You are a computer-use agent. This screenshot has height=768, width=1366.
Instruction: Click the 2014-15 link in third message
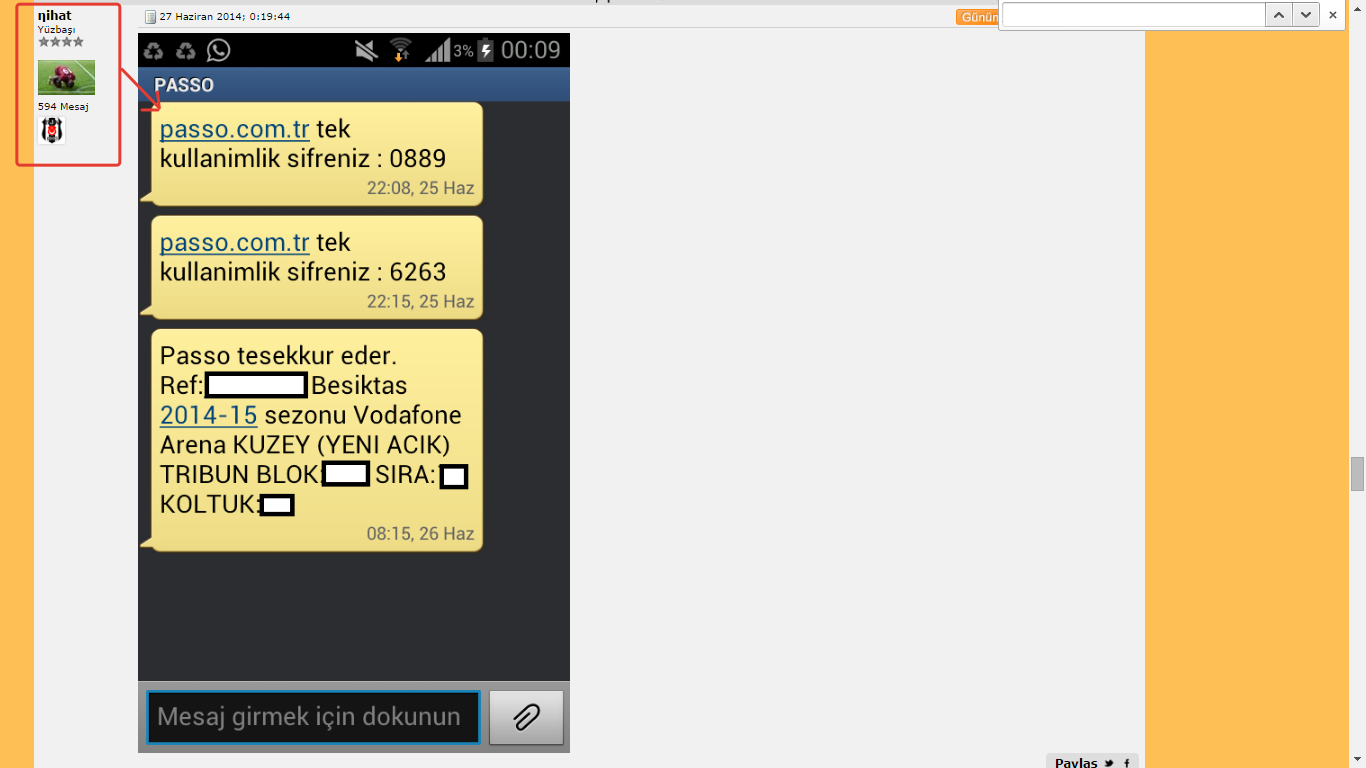pos(209,414)
